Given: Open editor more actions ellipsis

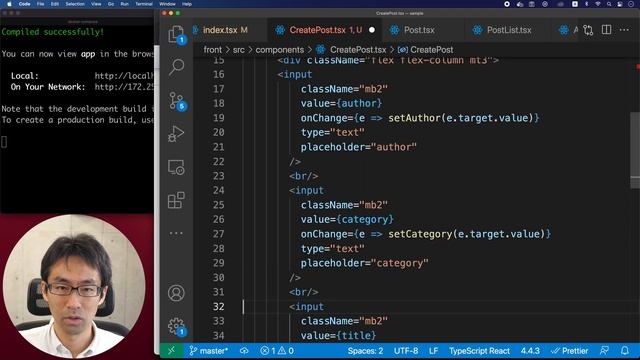Looking at the screenshot, I should point(624,30).
